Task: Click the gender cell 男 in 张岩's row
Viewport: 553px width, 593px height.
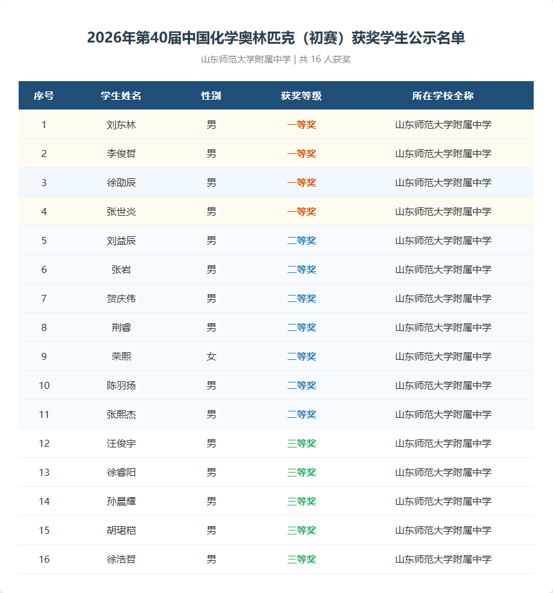Action: [x=211, y=270]
